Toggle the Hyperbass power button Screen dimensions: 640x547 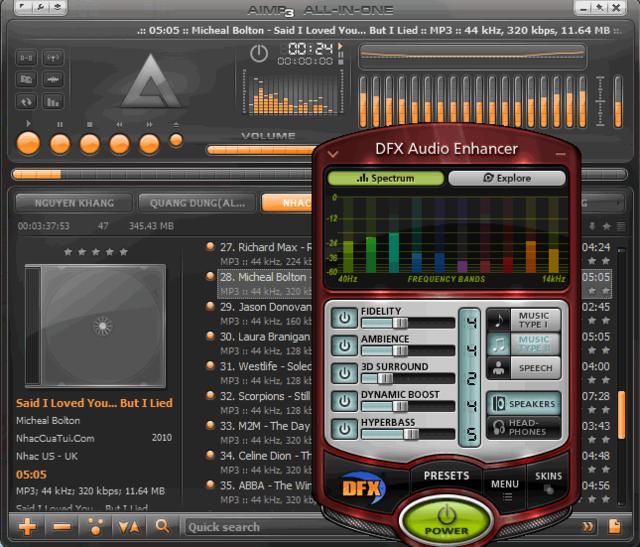tap(345, 428)
